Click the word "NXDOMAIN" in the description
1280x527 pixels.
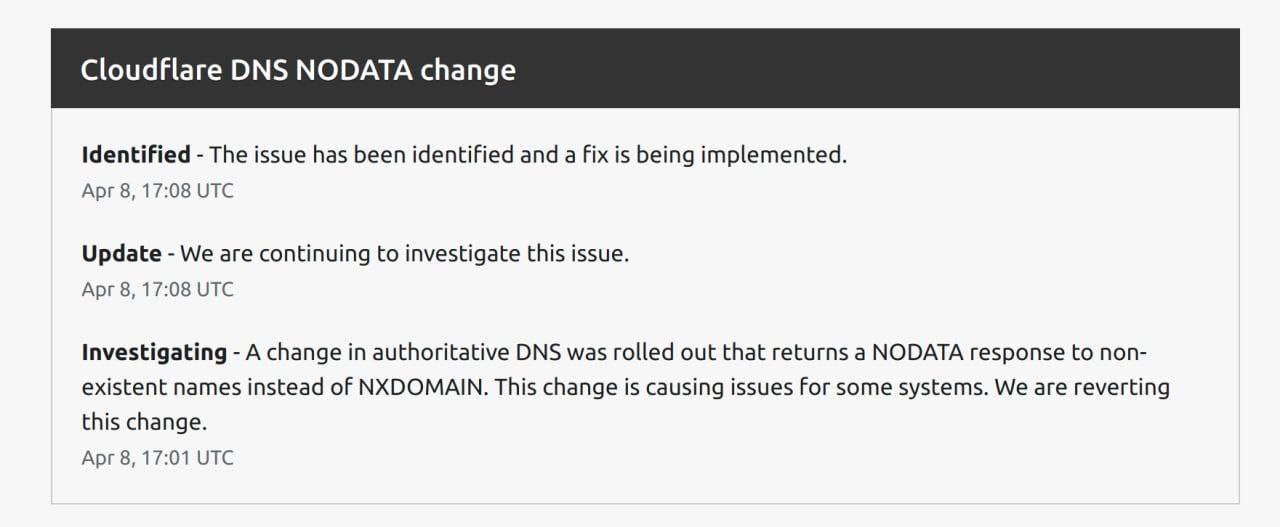pos(422,387)
